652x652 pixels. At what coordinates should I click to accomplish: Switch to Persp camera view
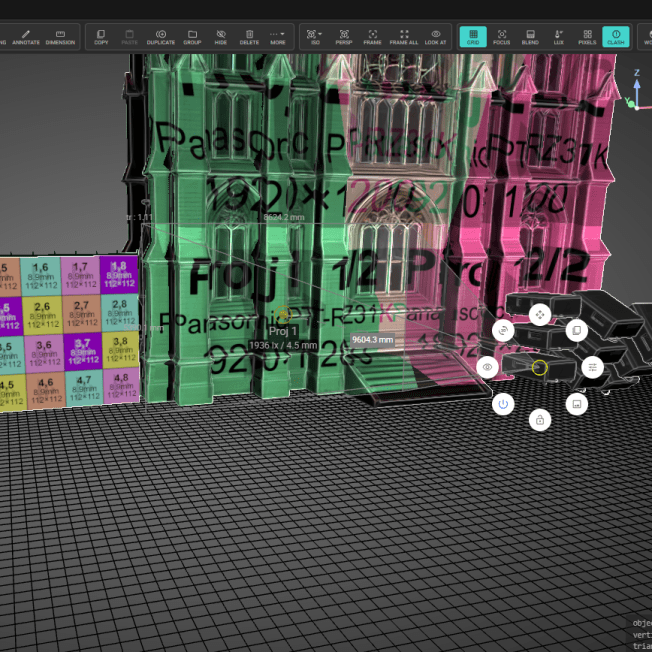click(x=344, y=37)
